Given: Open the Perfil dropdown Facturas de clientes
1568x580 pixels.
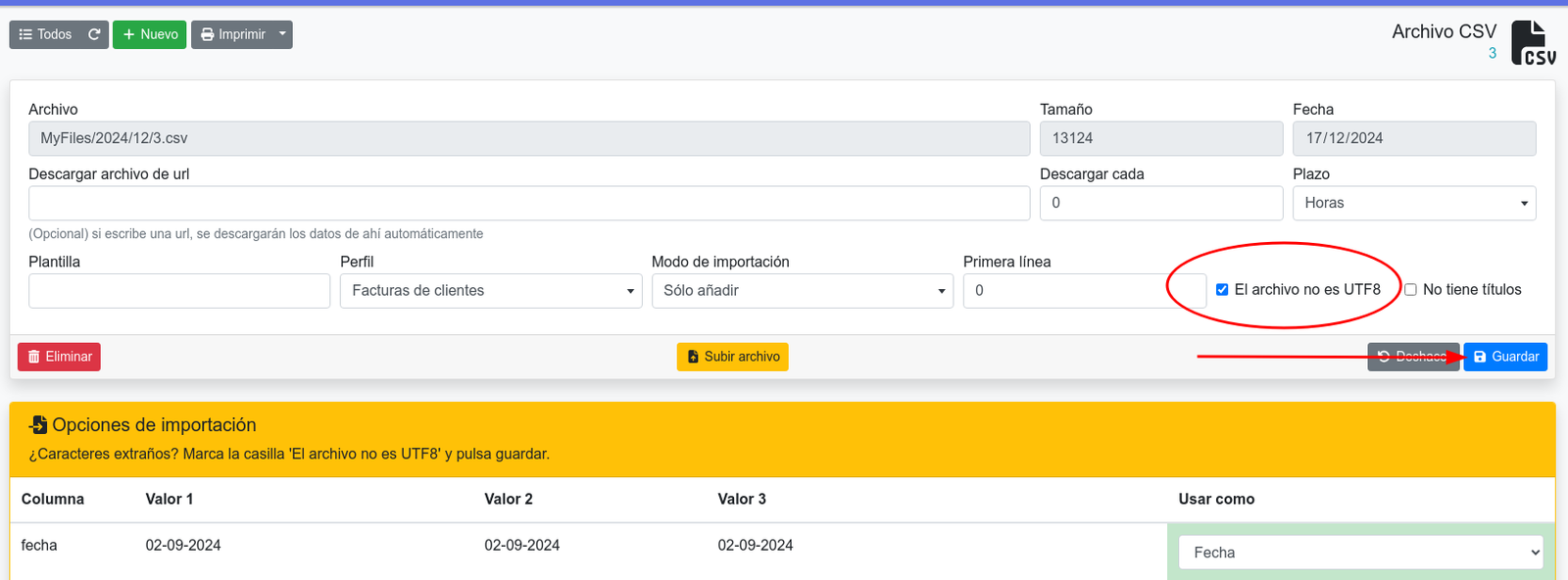Looking at the screenshot, I should point(491,291).
